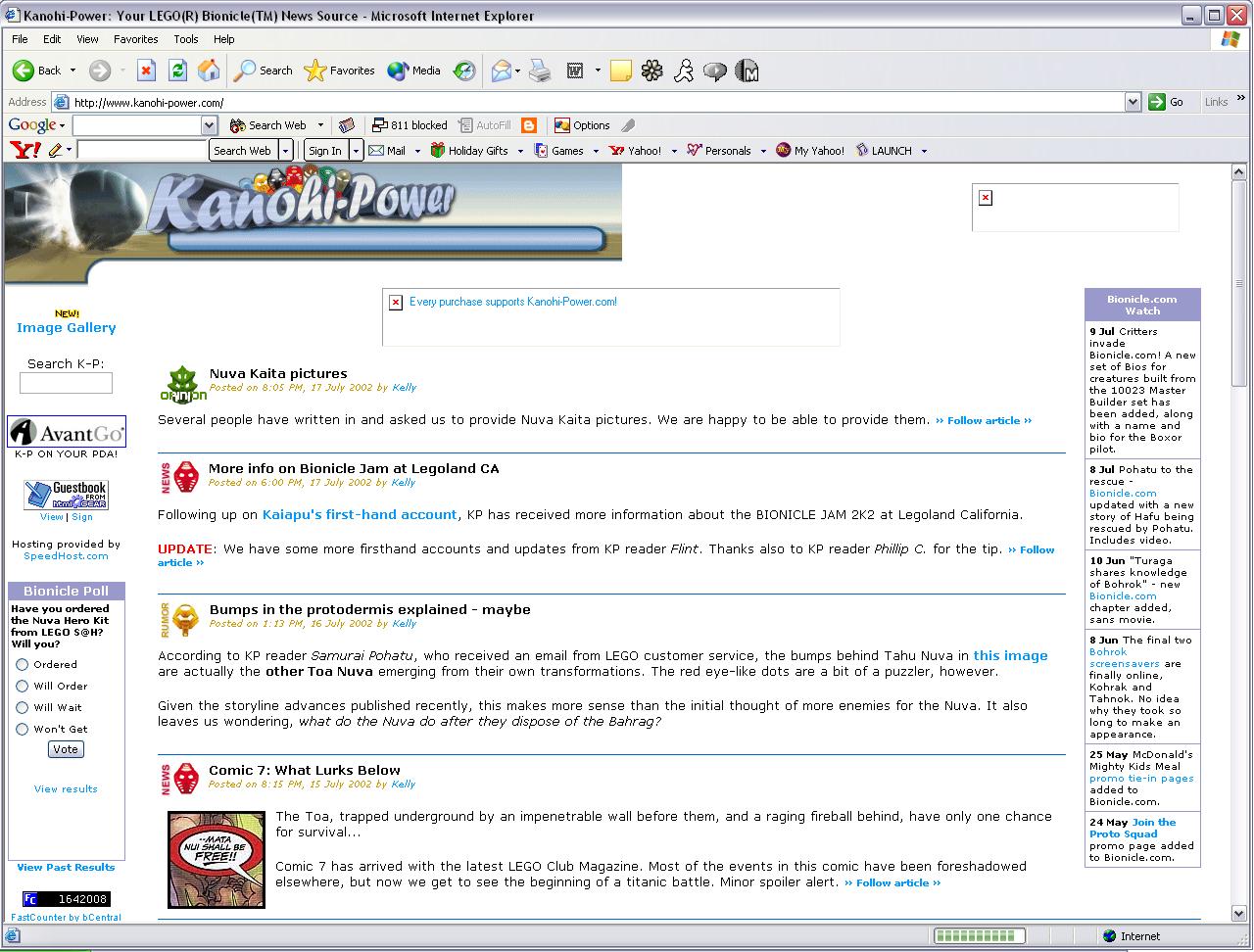Select the Ordered poll option
The image size is (1254, 952).
tap(22, 664)
